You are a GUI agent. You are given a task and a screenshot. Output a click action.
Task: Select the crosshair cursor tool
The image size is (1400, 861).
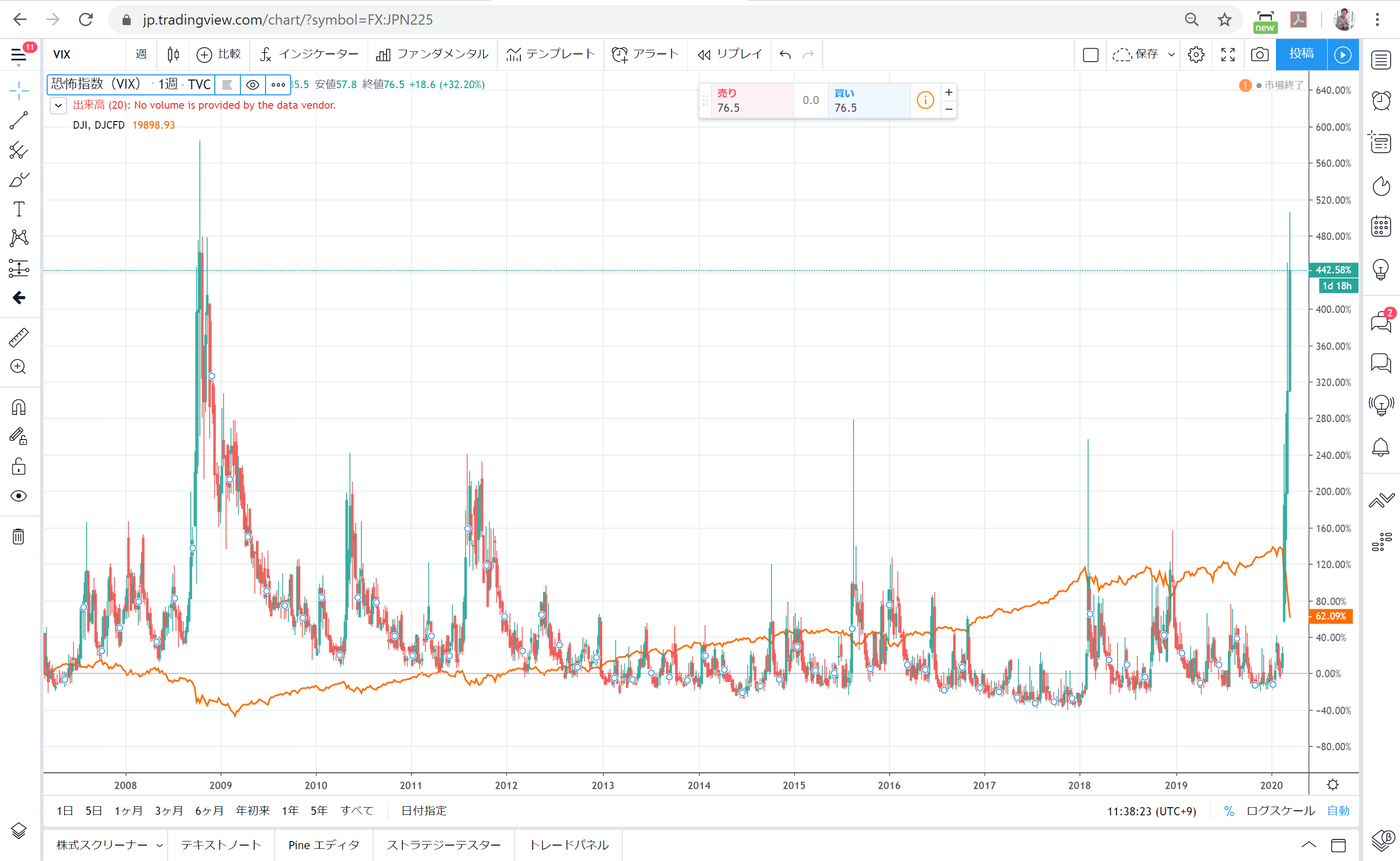19,91
